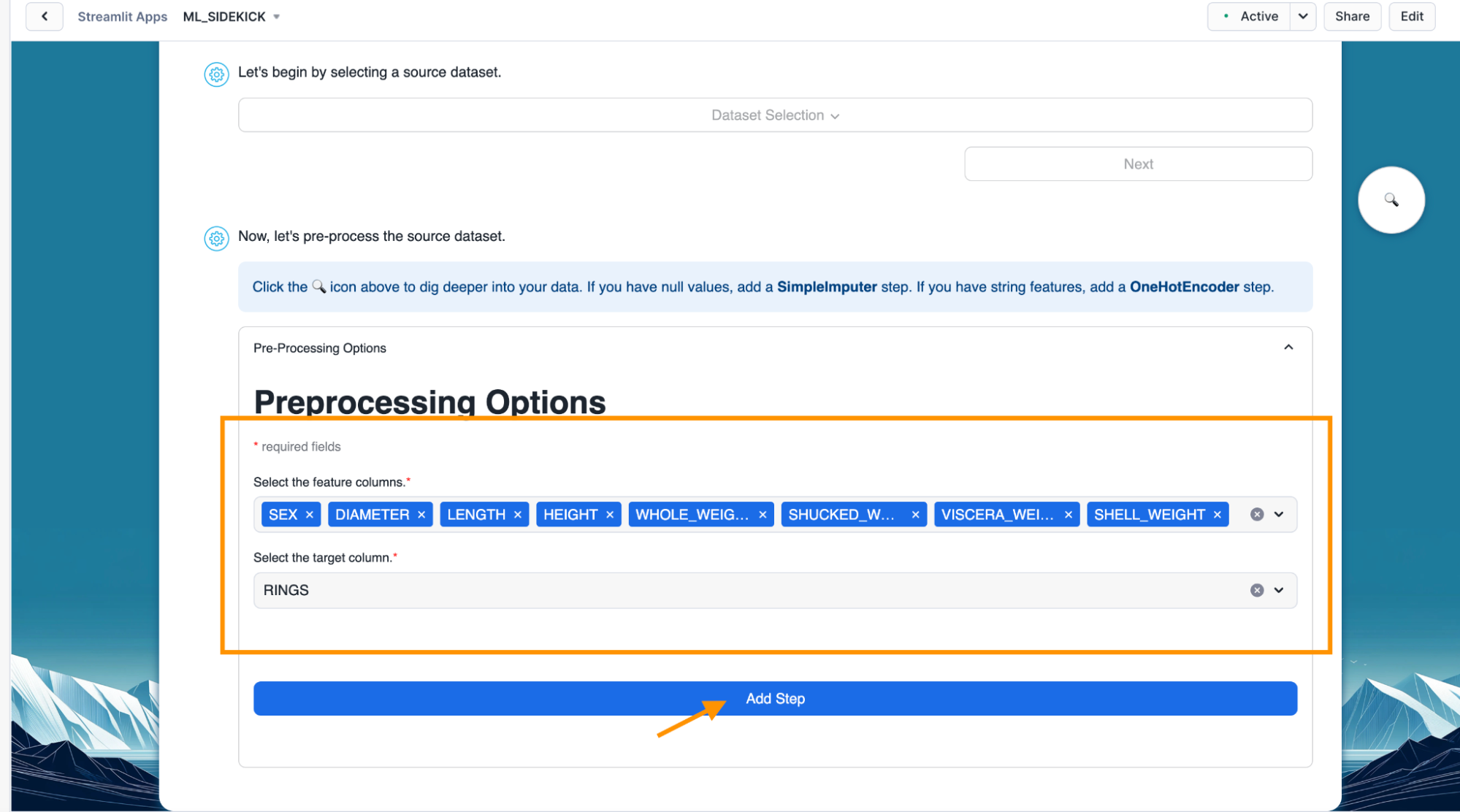1460x812 pixels.
Task: Click the Add Step button
Action: 775,699
